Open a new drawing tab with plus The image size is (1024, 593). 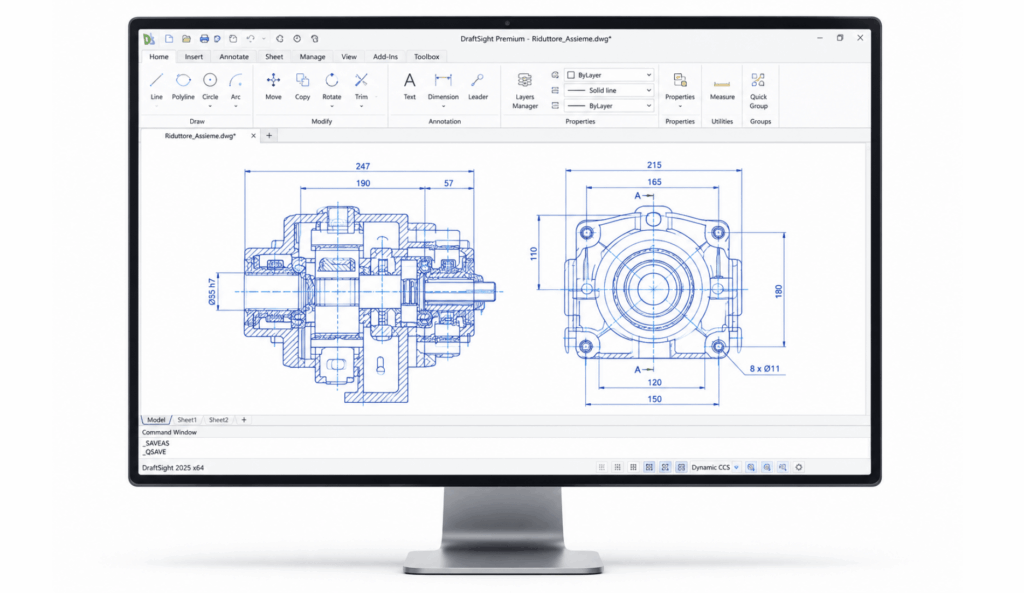[x=269, y=136]
